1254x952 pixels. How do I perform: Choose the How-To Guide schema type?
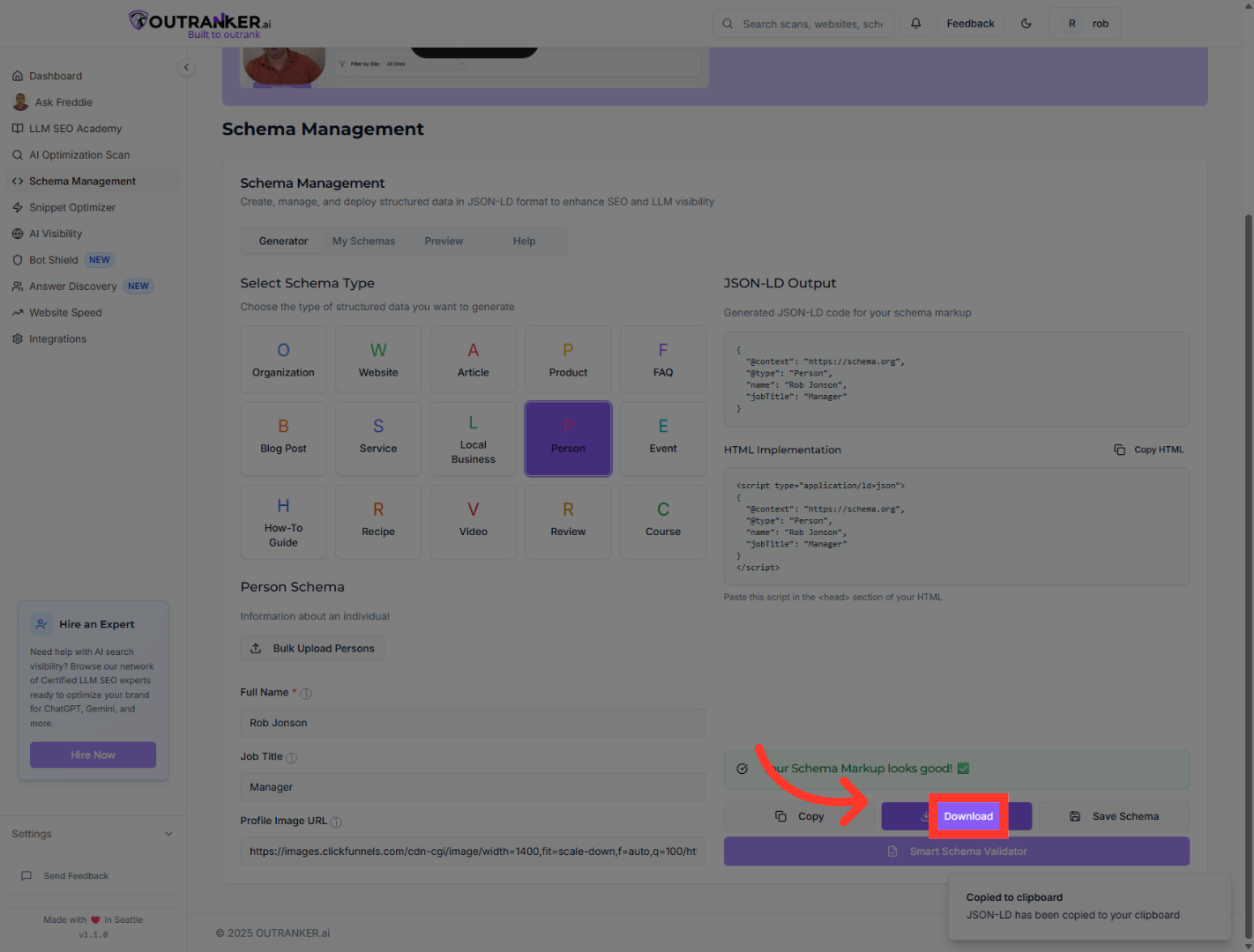pyautogui.click(x=283, y=522)
